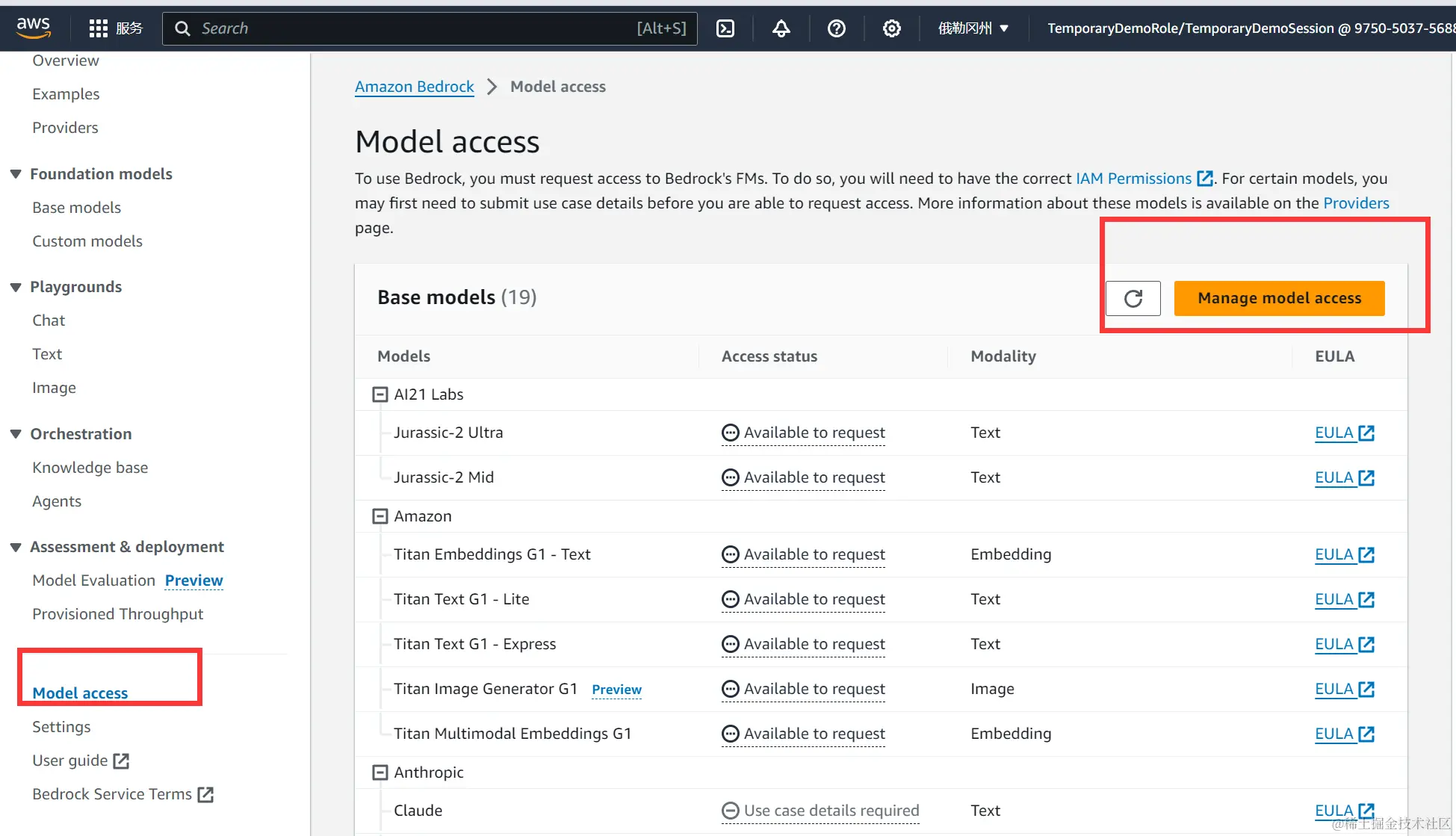Click the status icon for Titan Text G1 - Express

click(731, 644)
